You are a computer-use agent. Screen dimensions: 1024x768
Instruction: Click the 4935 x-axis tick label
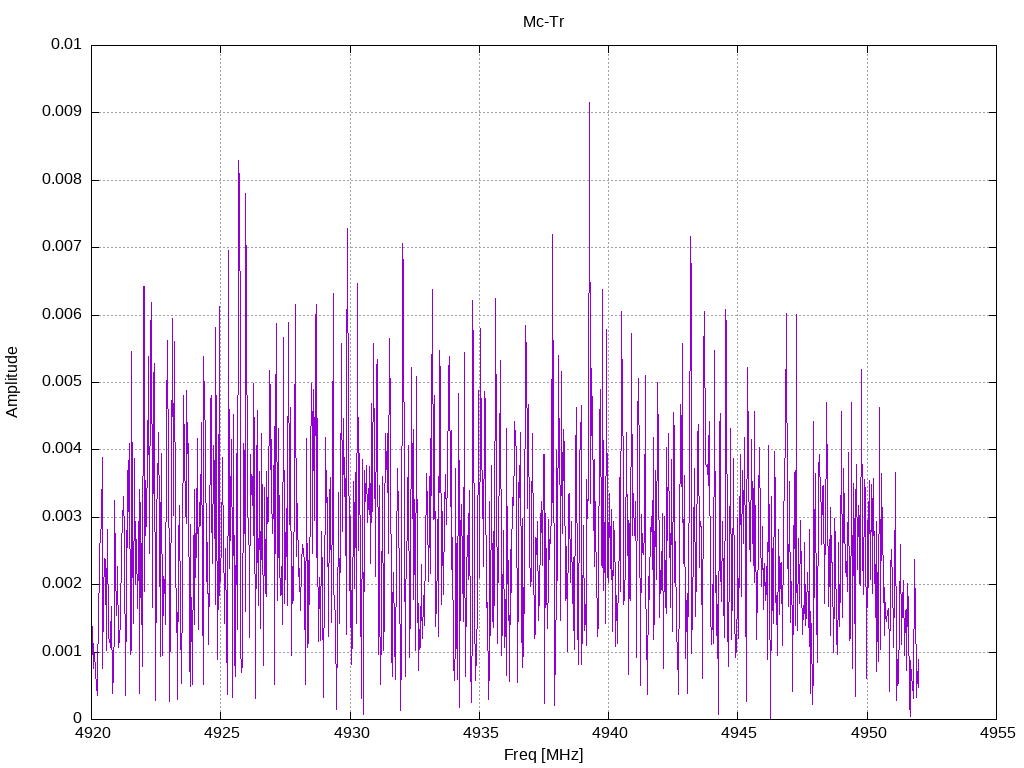coord(481,733)
